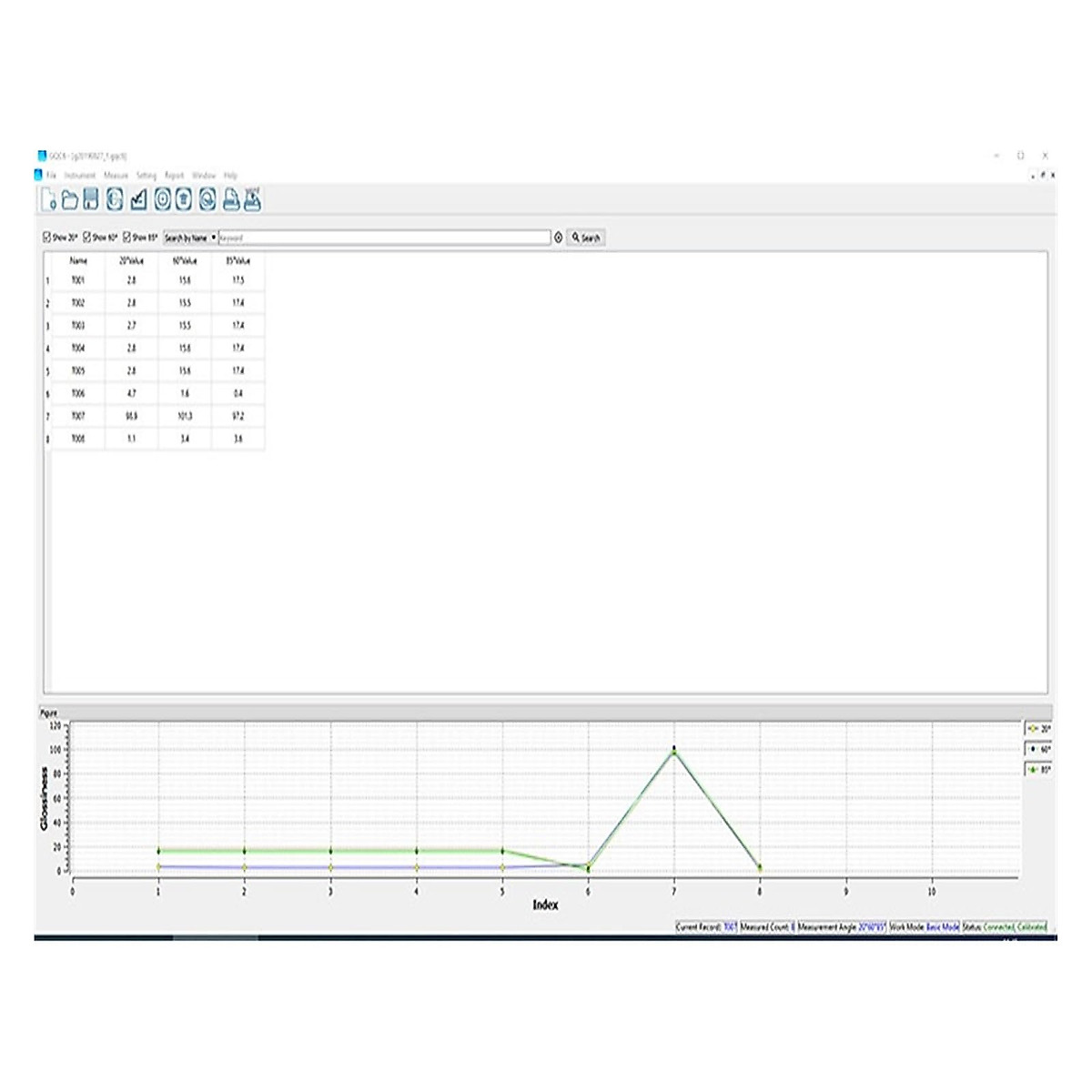Save data using the floppy disk icon
Screen dimensions: 1092x1092
(91, 199)
